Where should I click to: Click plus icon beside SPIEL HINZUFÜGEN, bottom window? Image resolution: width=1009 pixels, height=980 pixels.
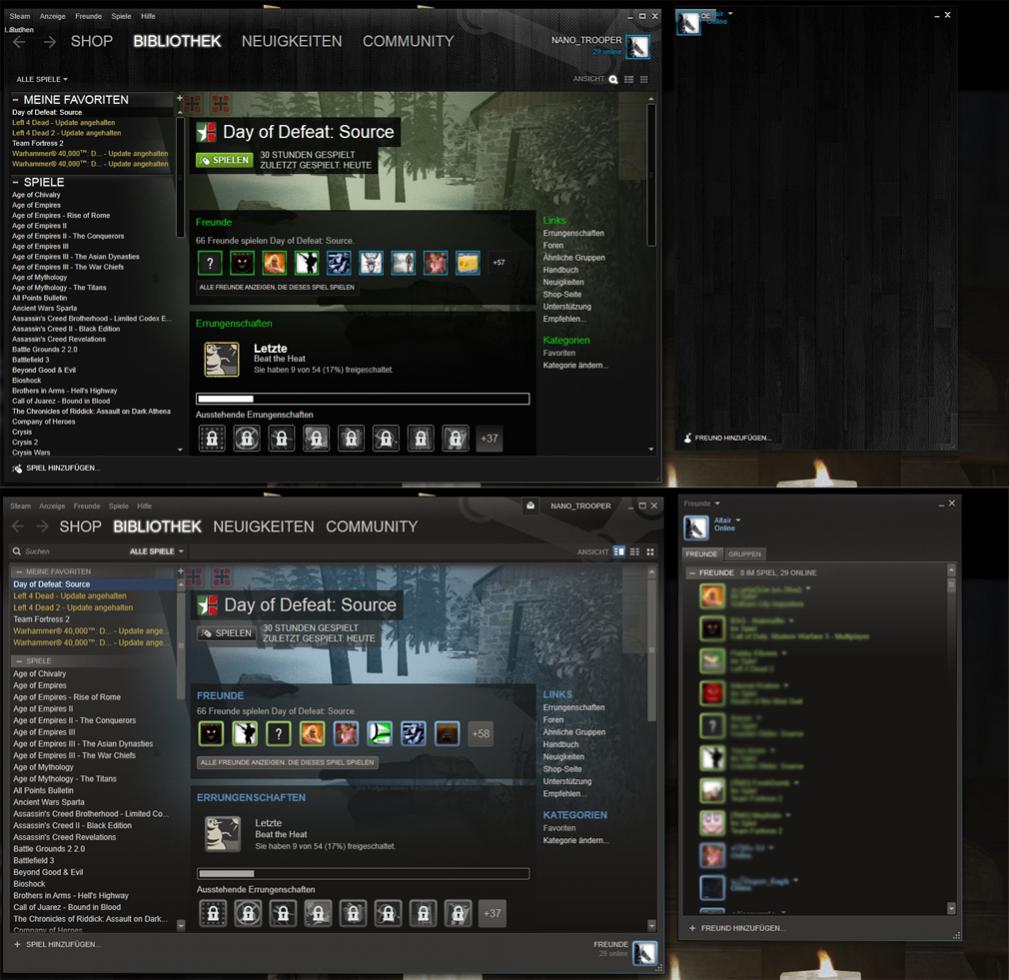(x=17, y=945)
